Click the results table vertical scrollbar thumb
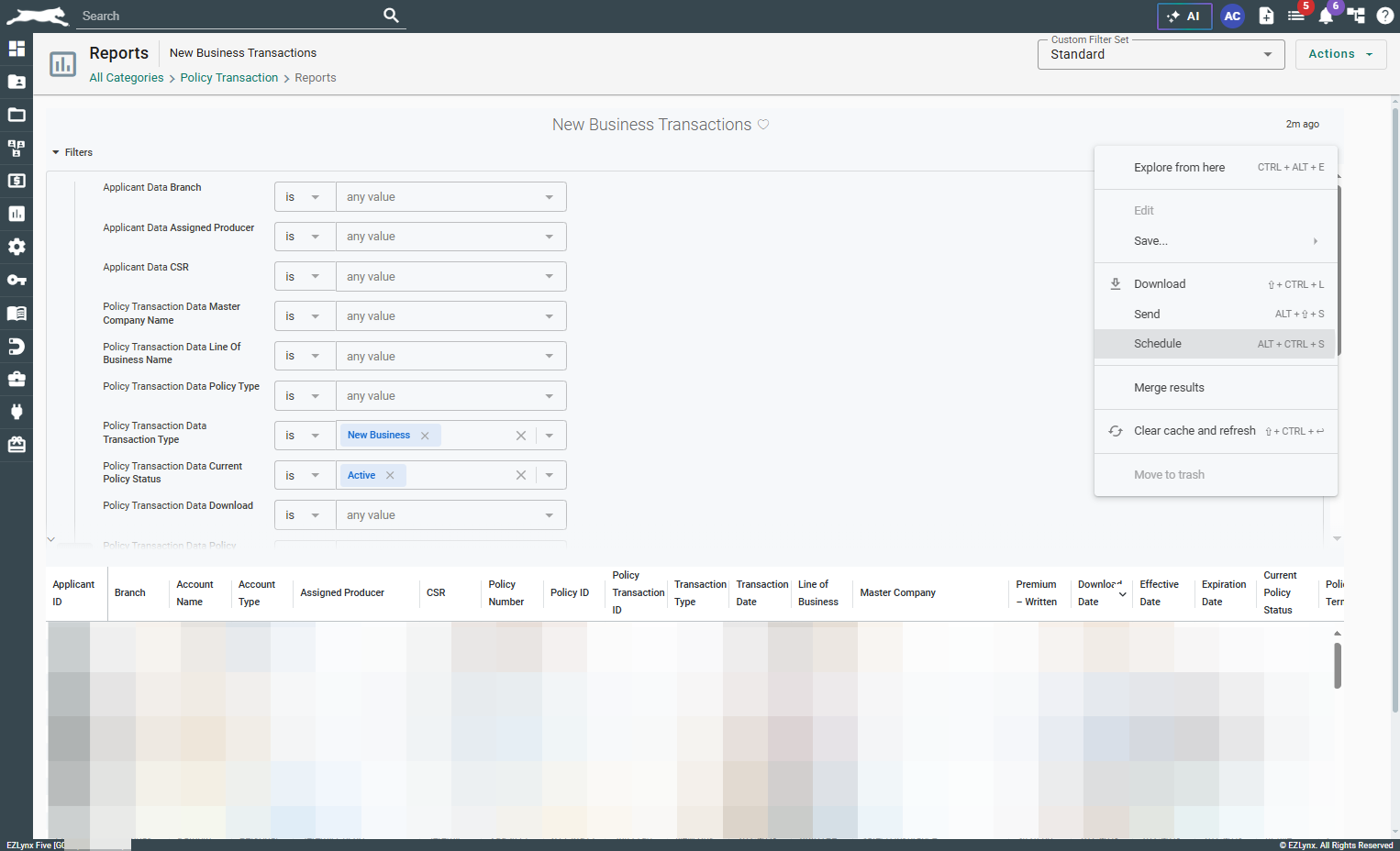This screenshot has width=1400, height=851. click(1338, 666)
